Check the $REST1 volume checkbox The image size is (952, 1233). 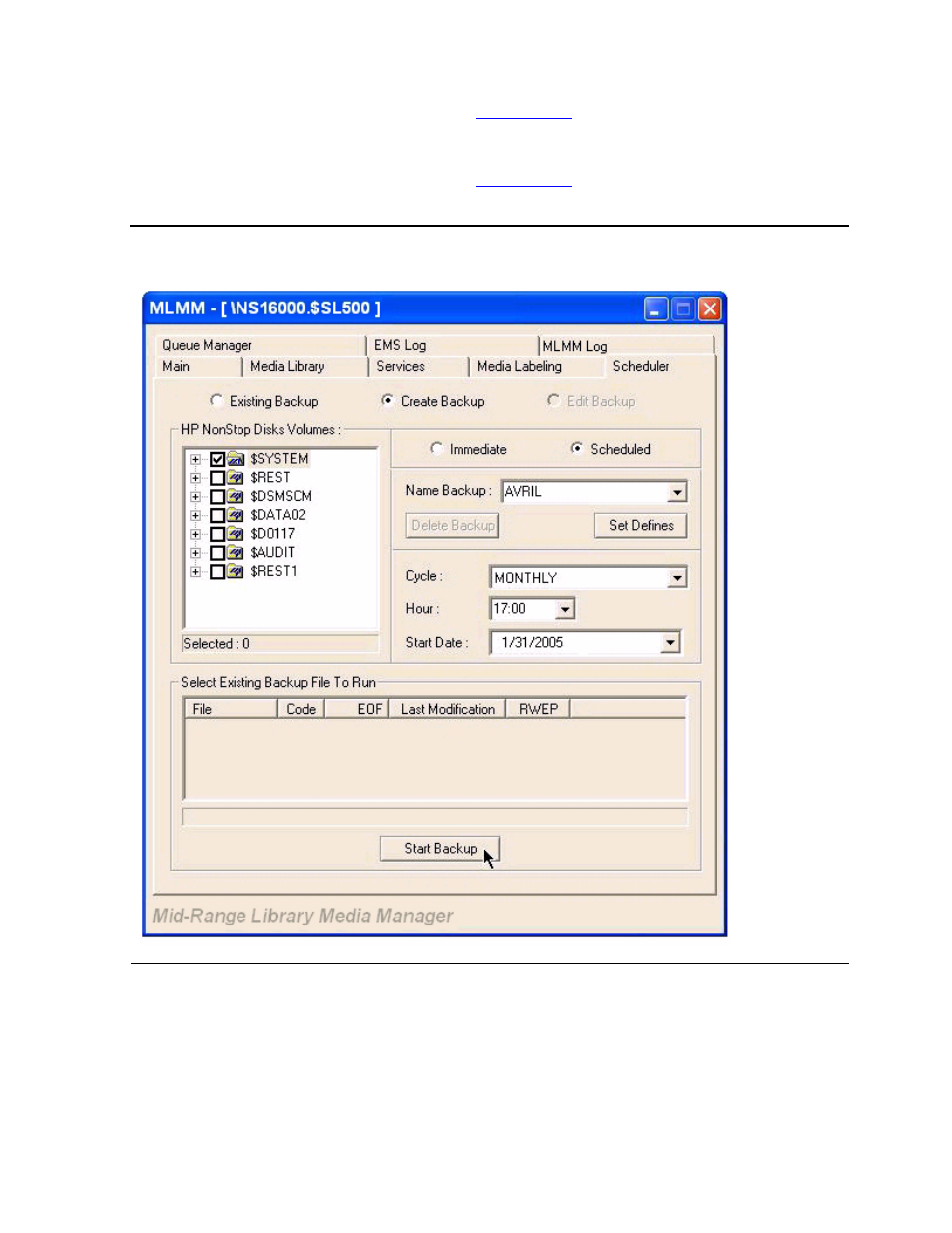[217, 572]
